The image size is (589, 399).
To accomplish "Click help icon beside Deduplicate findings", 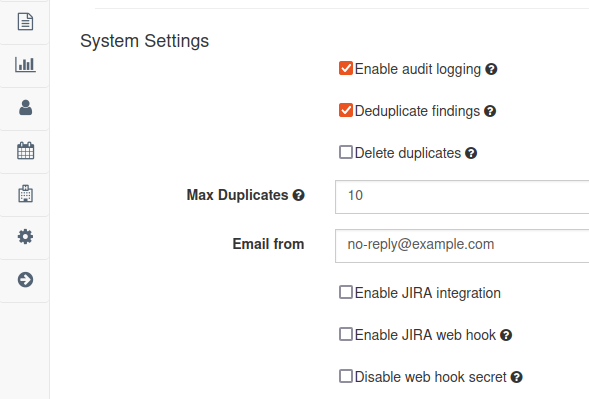I will pyautogui.click(x=490, y=111).
